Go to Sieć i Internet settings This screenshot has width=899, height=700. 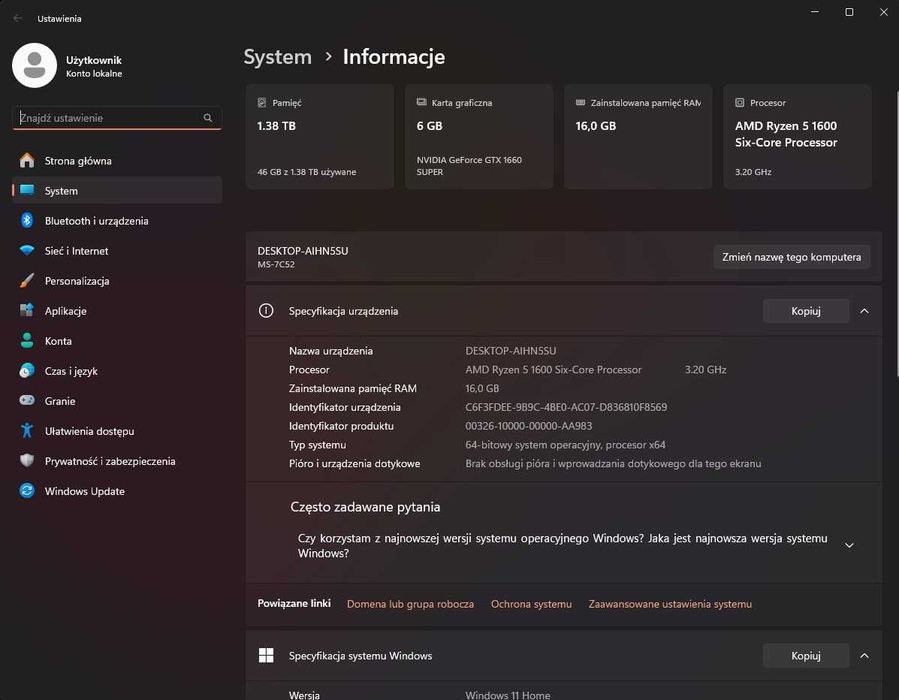[117, 251]
